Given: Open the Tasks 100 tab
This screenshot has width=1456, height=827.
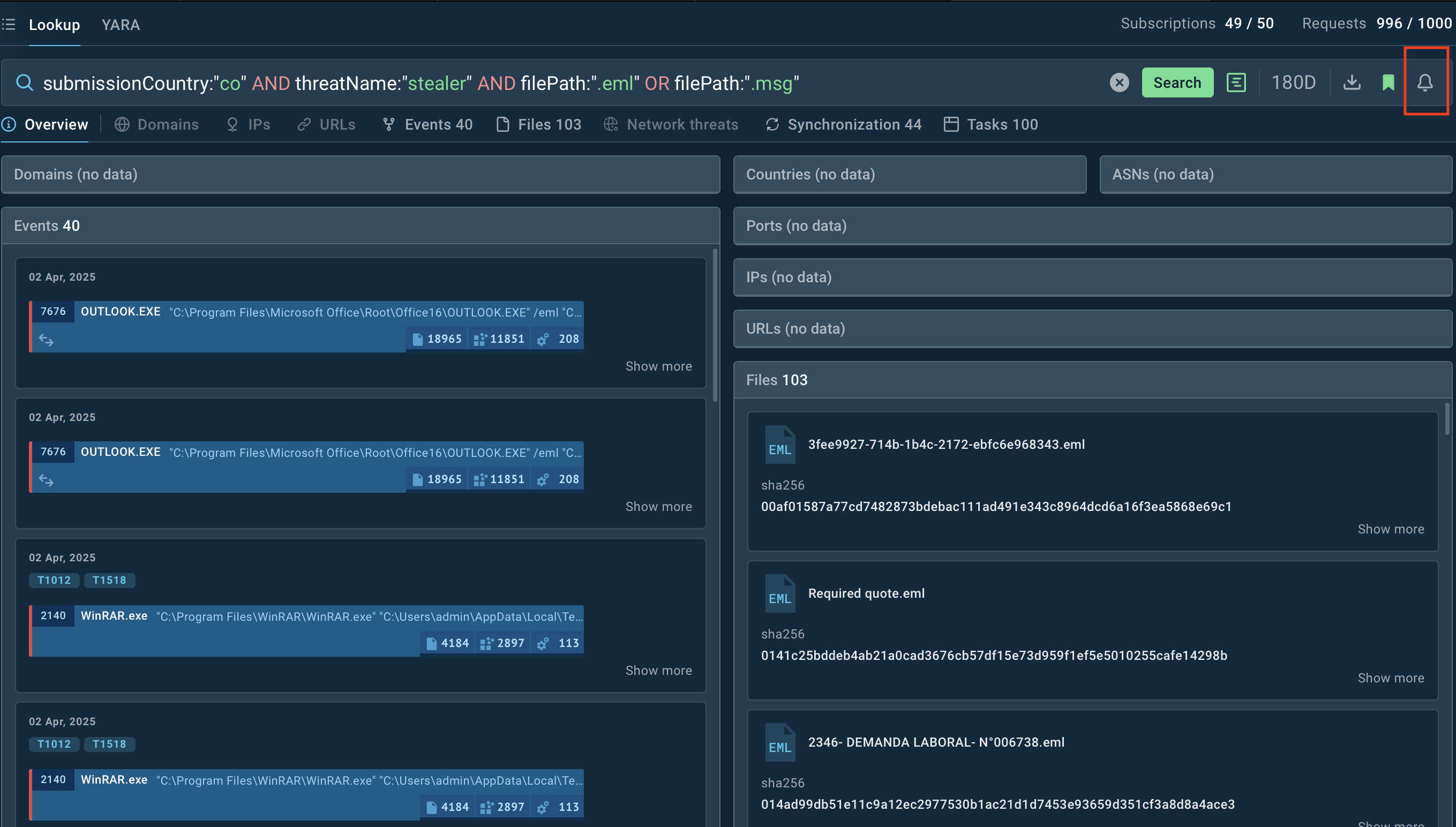Looking at the screenshot, I should click(990, 124).
